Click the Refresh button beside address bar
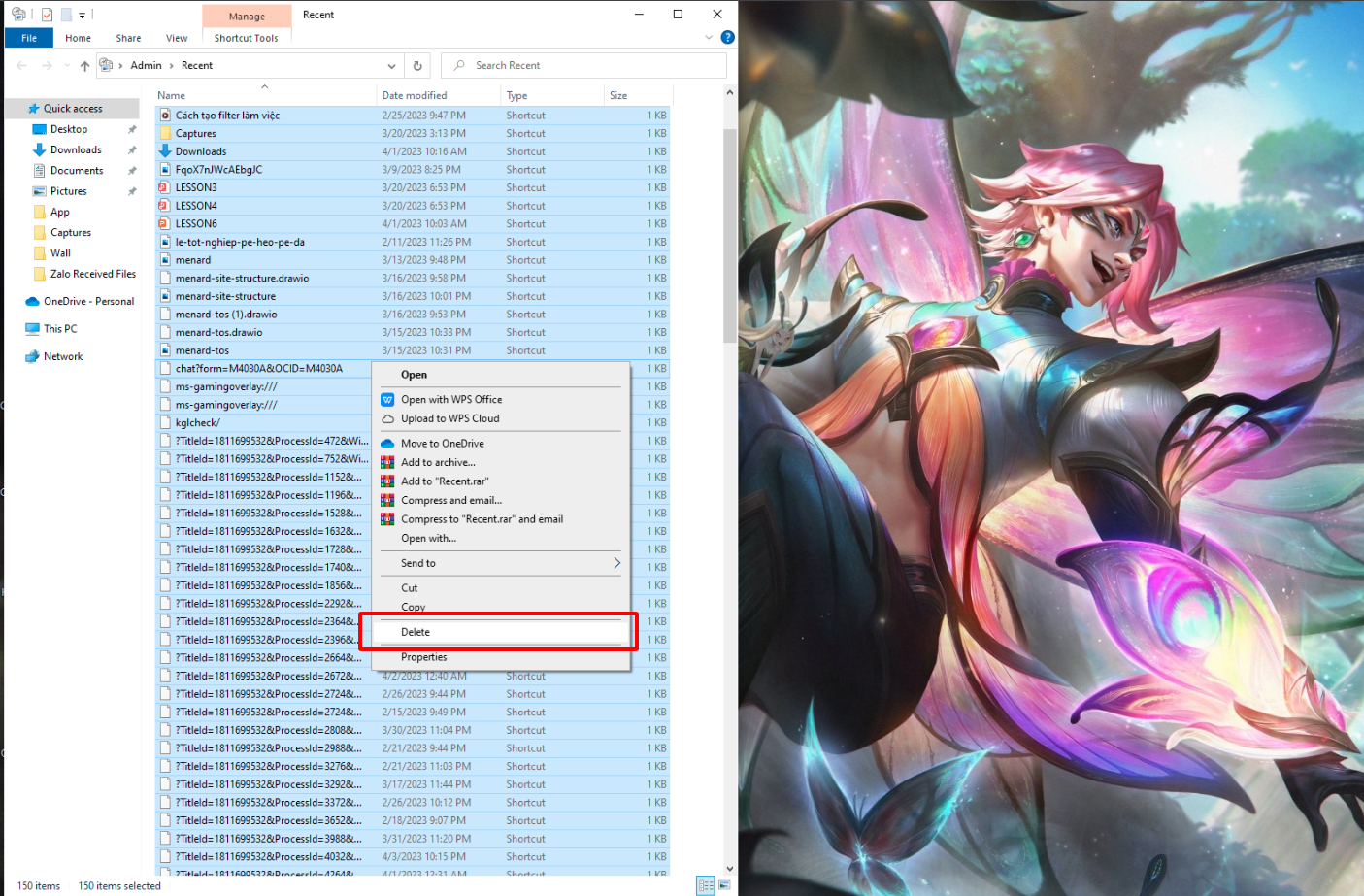This screenshot has height=896, width=1364. pos(417,65)
